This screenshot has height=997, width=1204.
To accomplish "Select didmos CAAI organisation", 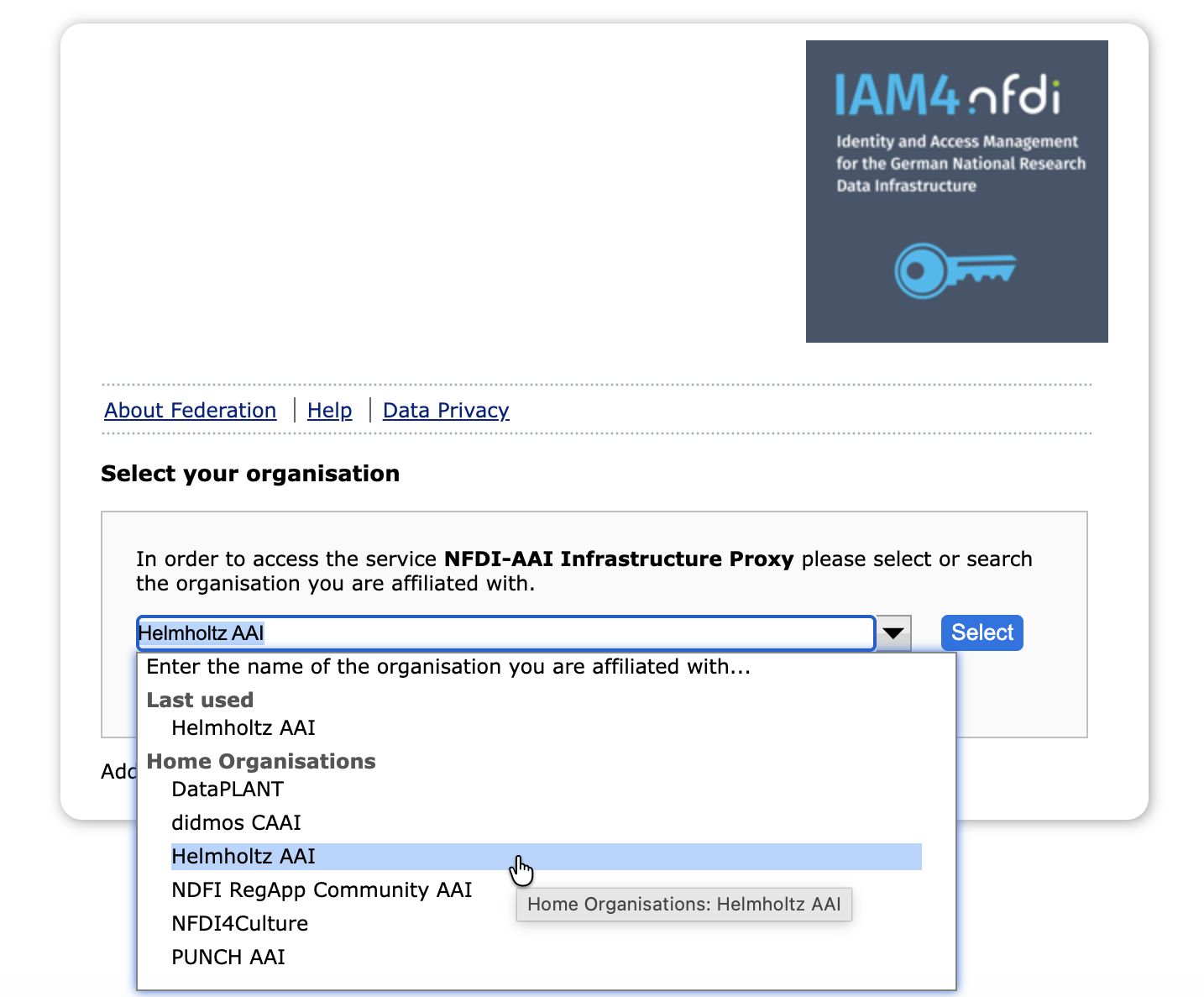I will click(236, 823).
